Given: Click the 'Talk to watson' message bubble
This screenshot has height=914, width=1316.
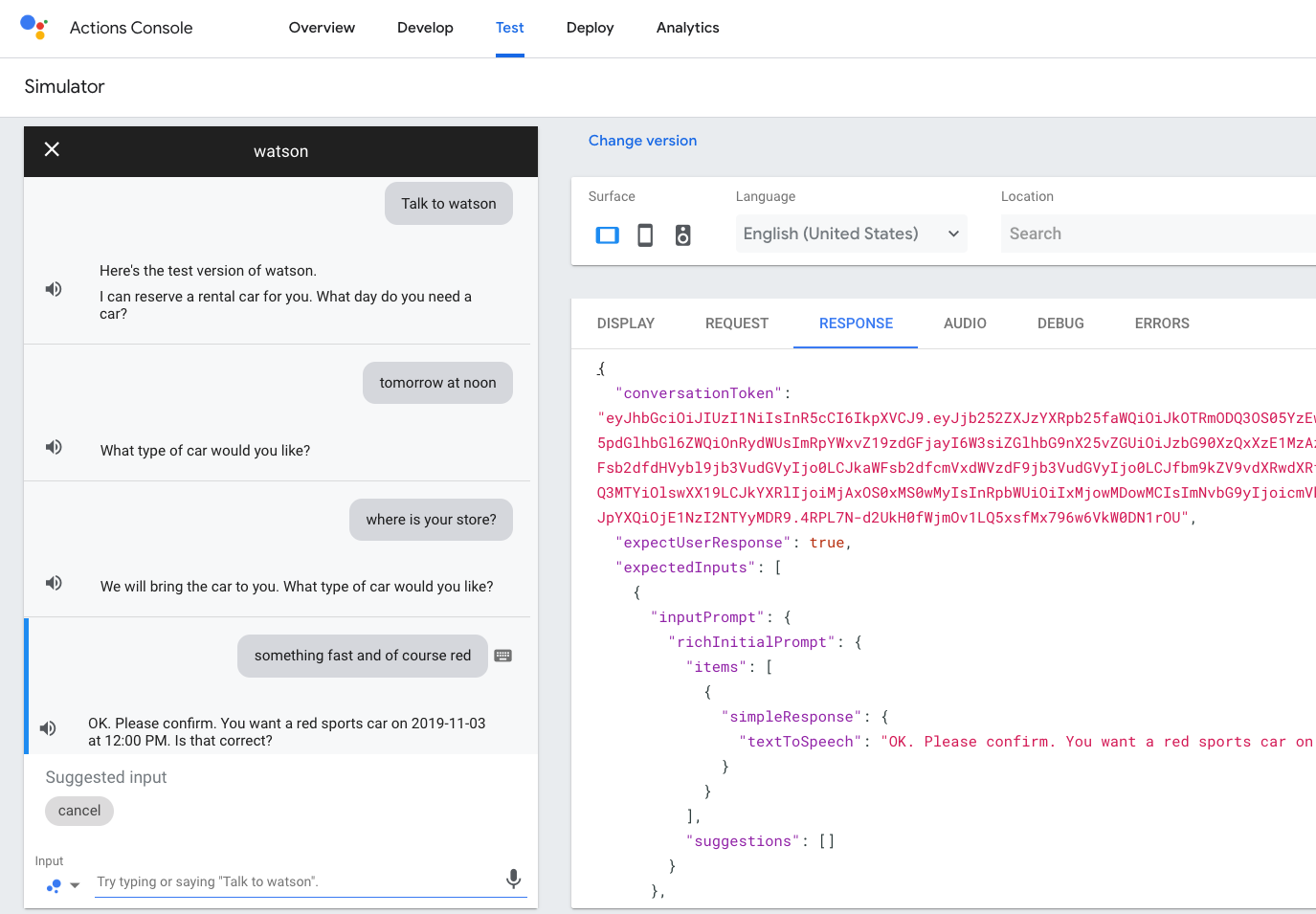Looking at the screenshot, I should click(x=449, y=204).
